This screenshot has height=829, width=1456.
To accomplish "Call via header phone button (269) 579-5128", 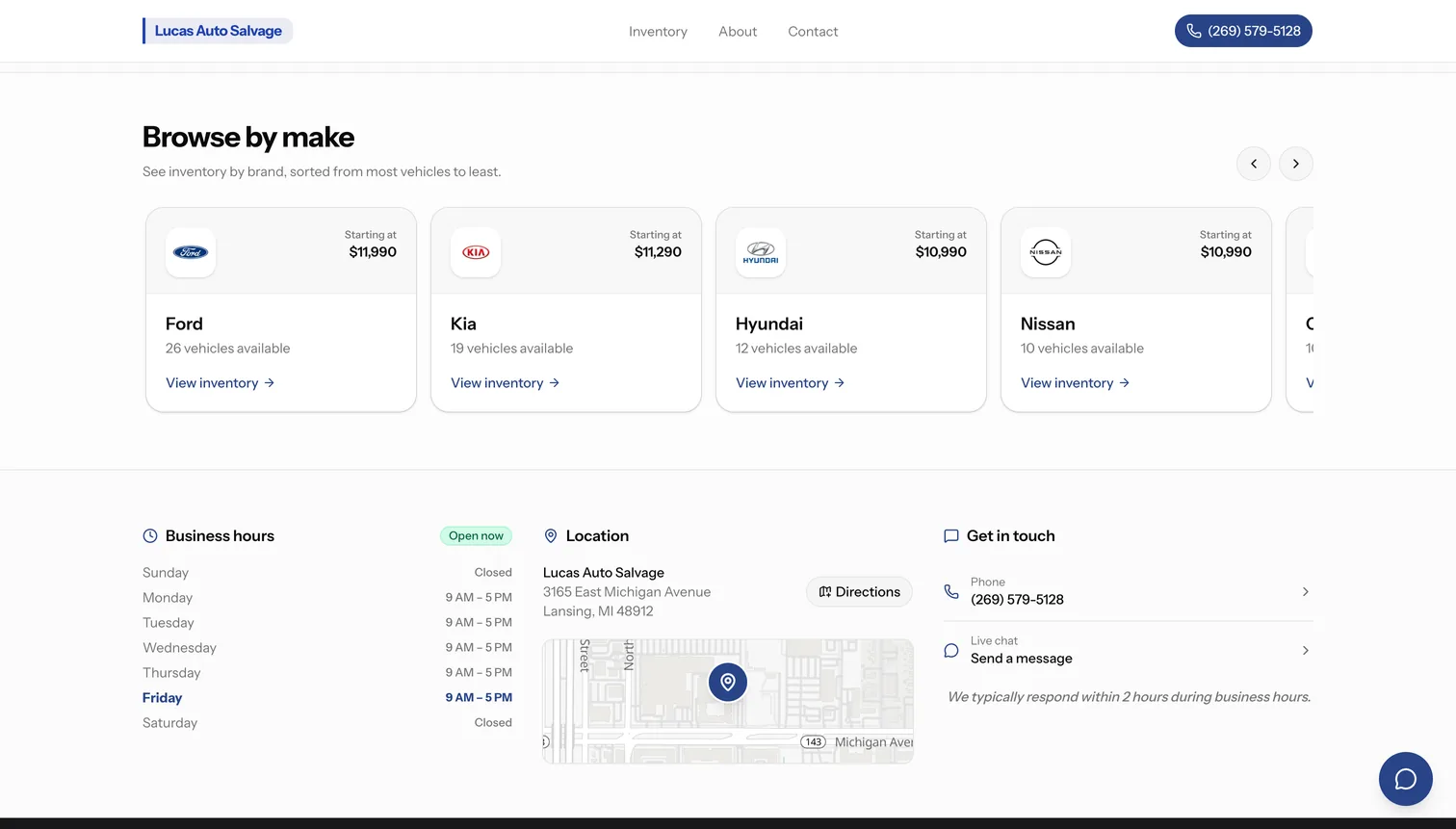I will (1243, 31).
